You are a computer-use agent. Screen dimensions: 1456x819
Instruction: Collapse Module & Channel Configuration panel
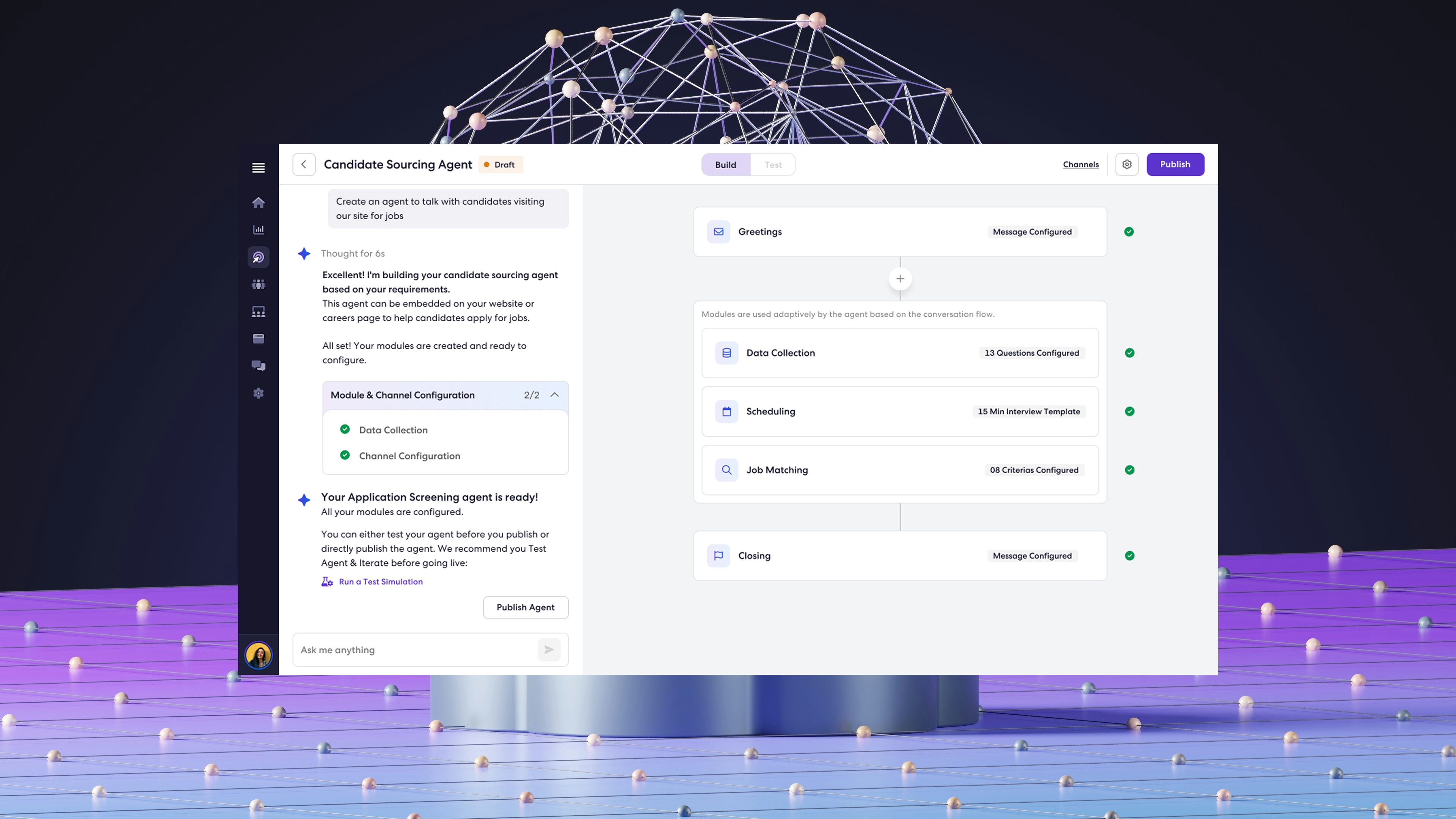click(x=554, y=395)
